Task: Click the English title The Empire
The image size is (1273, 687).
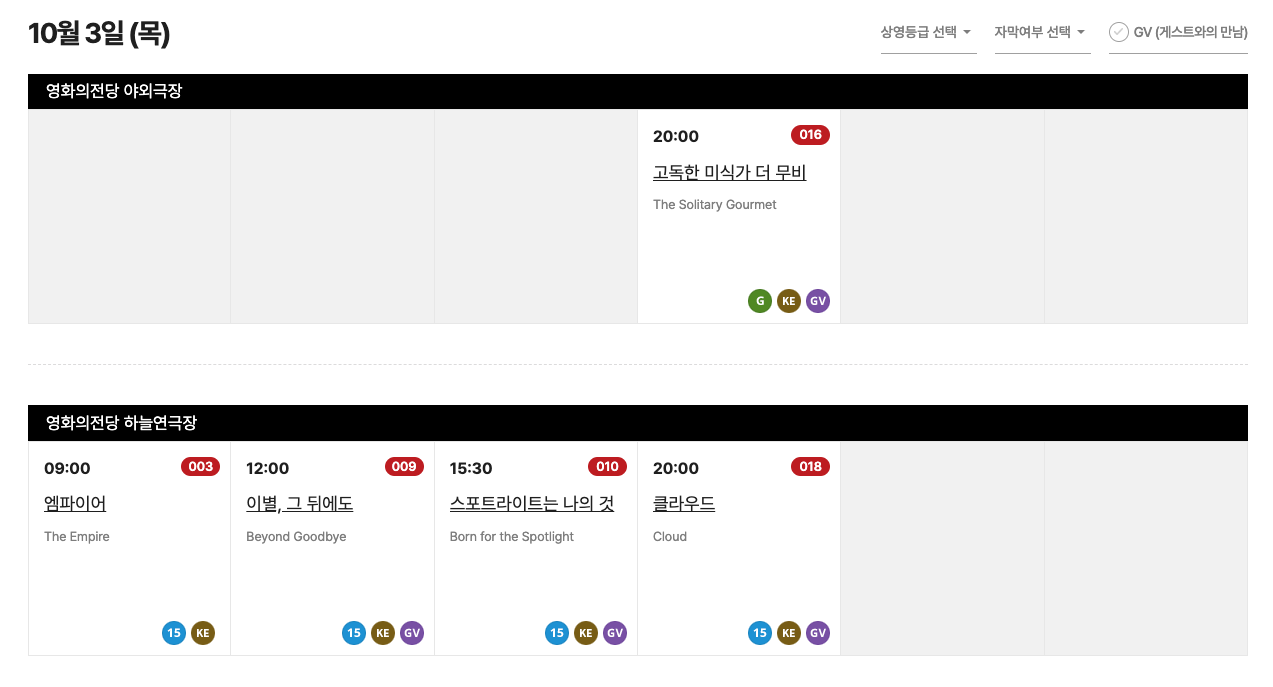Action: 77,537
